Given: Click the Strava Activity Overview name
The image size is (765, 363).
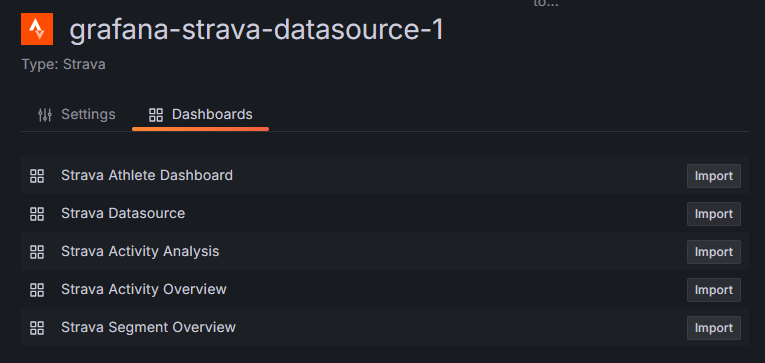Looking at the screenshot, I should (144, 289).
